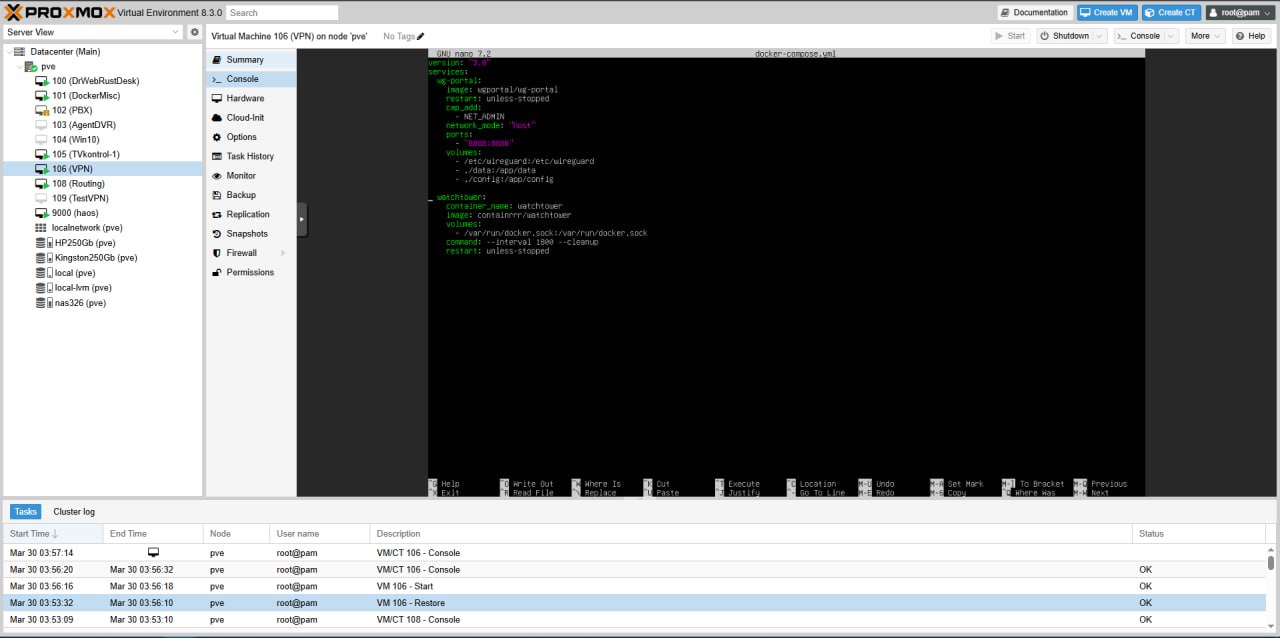This screenshot has width=1280, height=638.
Task: Select the Console menu item in sidebar
Action: [251, 79]
